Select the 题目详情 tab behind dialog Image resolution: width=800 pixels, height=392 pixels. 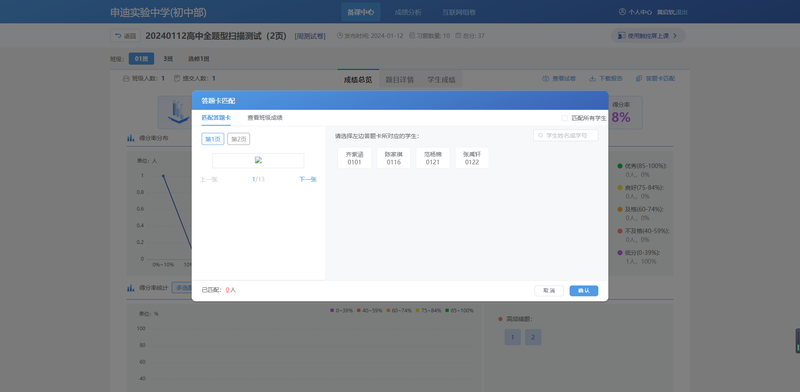point(399,80)
